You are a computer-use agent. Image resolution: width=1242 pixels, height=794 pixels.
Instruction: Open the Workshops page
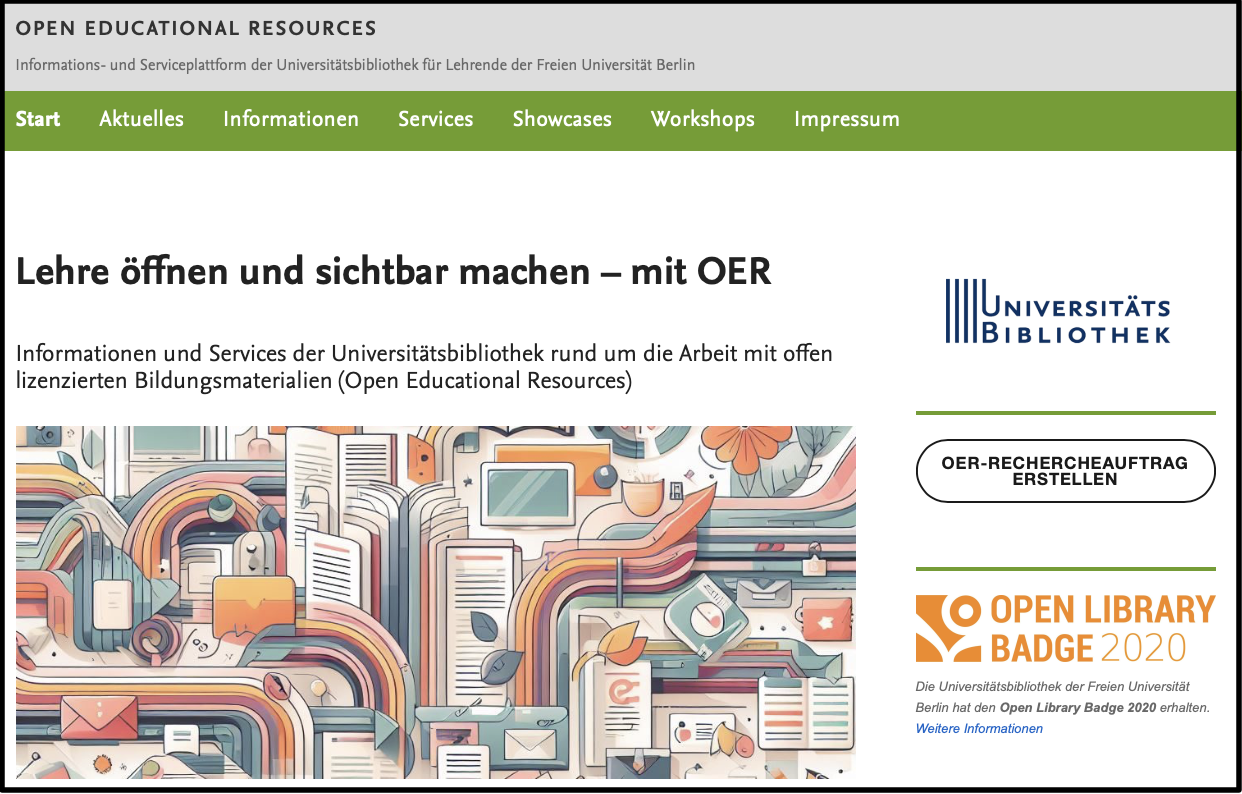[703, 120]
